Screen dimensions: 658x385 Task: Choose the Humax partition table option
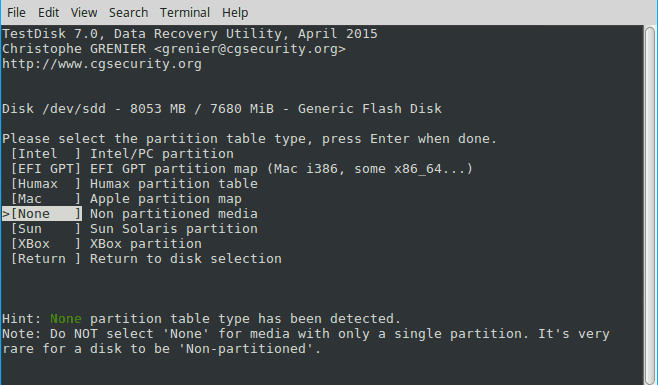134,184
